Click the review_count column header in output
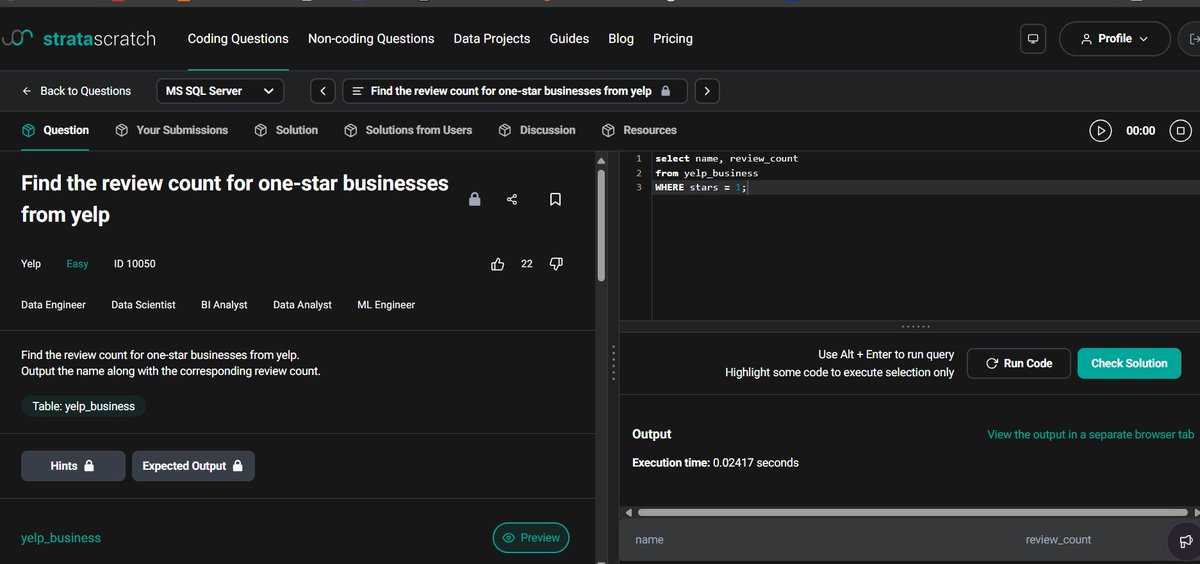Image resolution: width=1200 pixels, height=564 pixels. tap(1058, 540)
